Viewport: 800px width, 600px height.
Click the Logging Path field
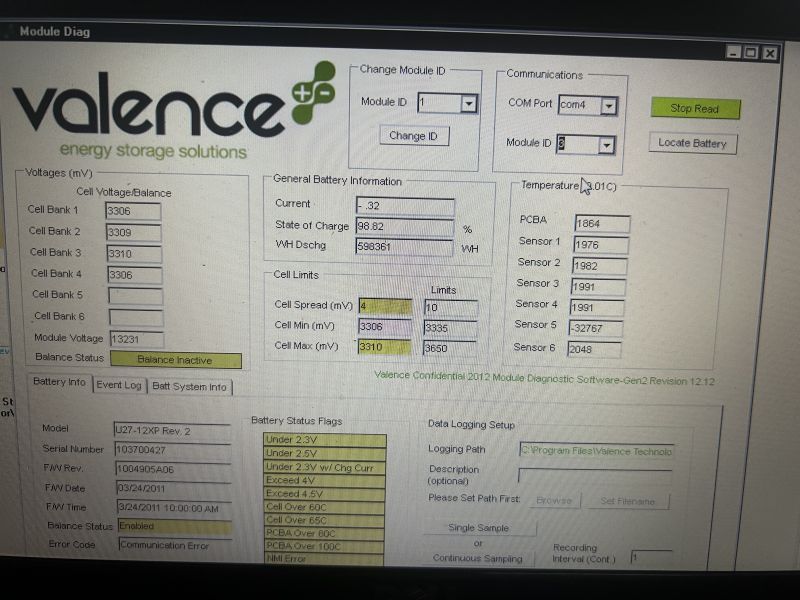[x=596, y=451]
